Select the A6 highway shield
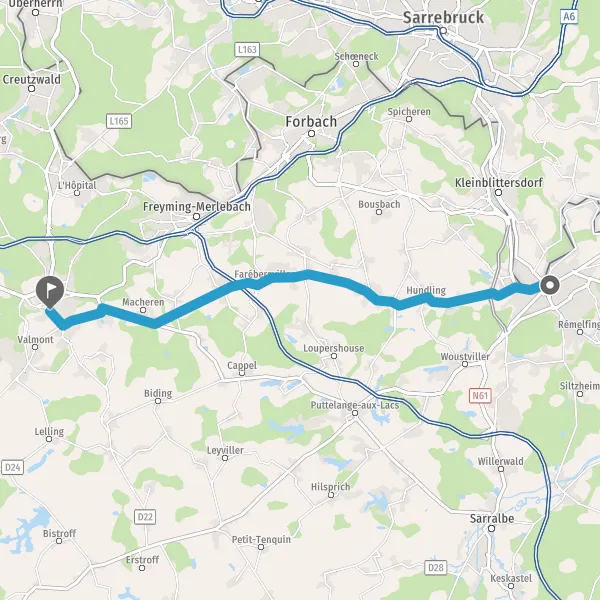Image resolution: width=600 pixels, height=600 pixels. click(x=569, y=16)
